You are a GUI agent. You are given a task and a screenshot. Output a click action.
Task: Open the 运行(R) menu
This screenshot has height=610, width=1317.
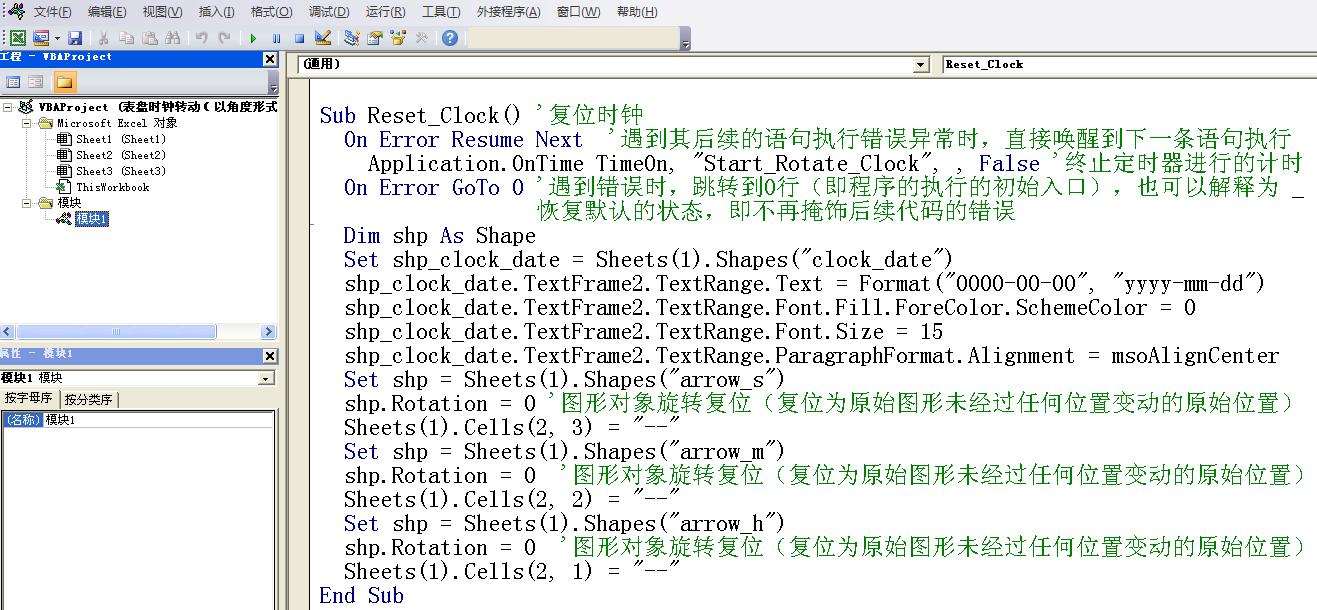(x=384, y=12)
